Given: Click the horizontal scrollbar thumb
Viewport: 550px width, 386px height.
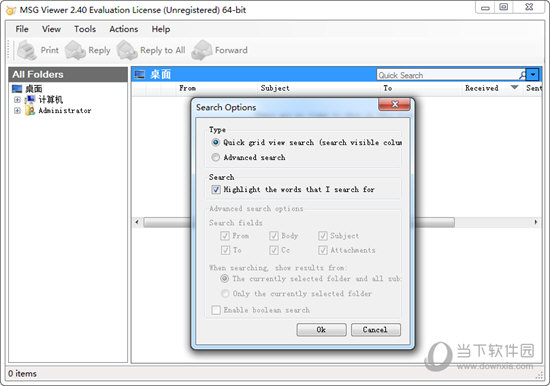Looking at the screenshot, I should coord(299,222).
